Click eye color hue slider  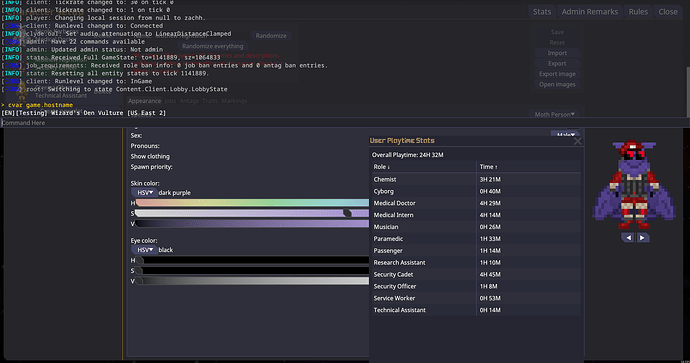point(252,260)
